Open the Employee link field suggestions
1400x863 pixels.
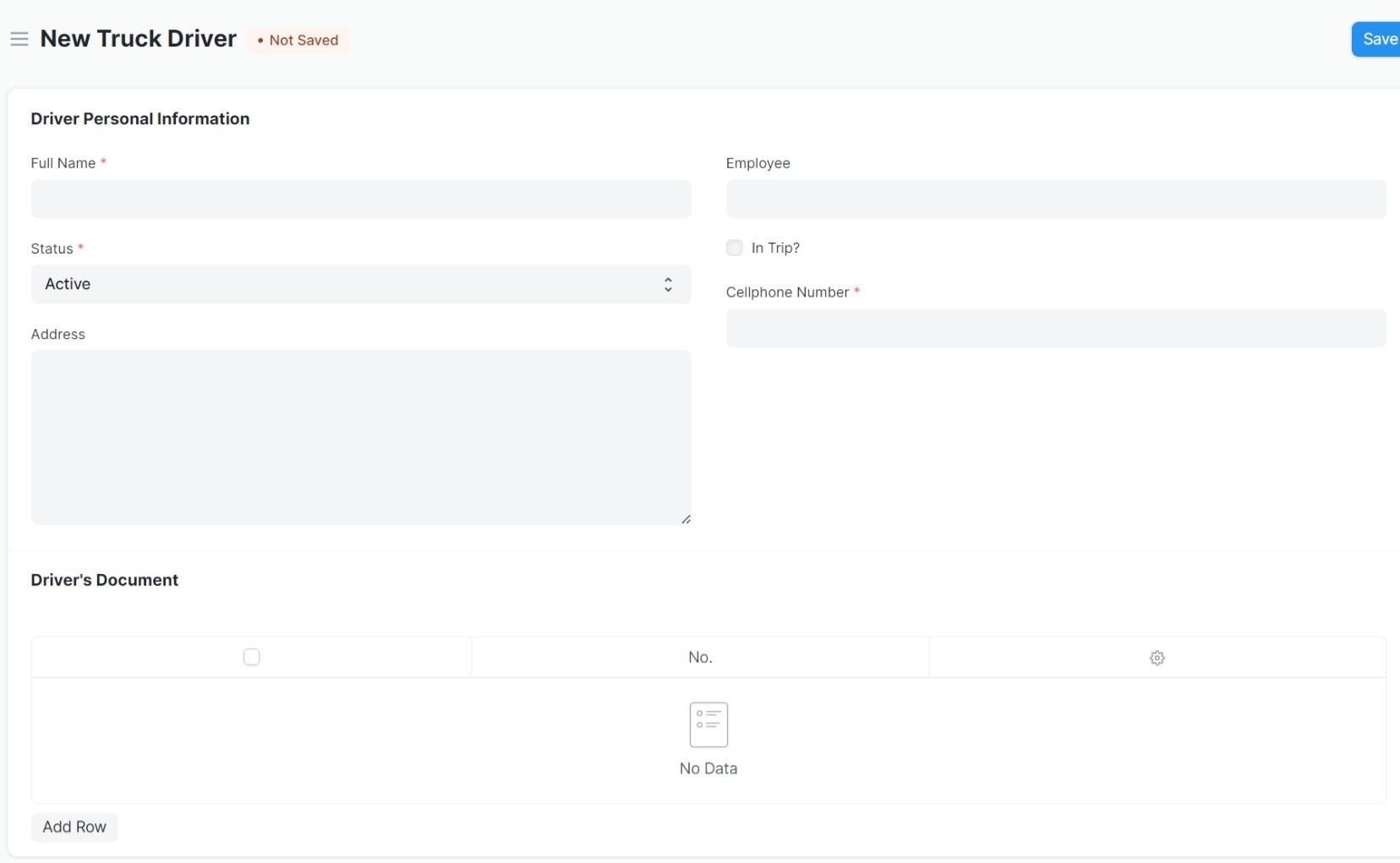(1055, 199)
